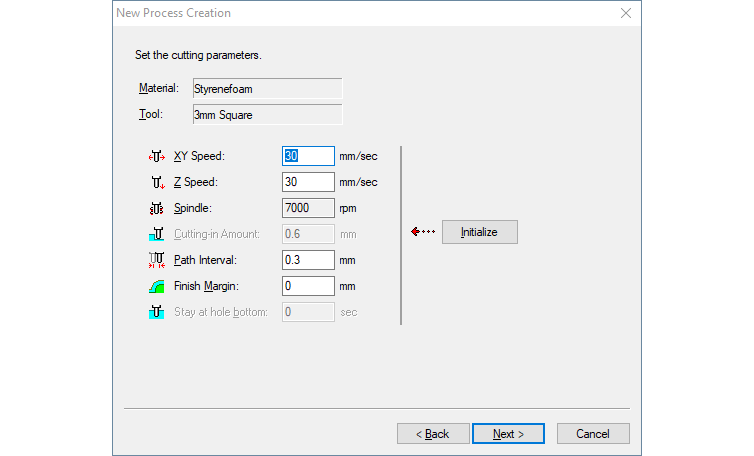Select the Spindle rpm field
This screenshot has width=754, height=456.
click(308, 208)
